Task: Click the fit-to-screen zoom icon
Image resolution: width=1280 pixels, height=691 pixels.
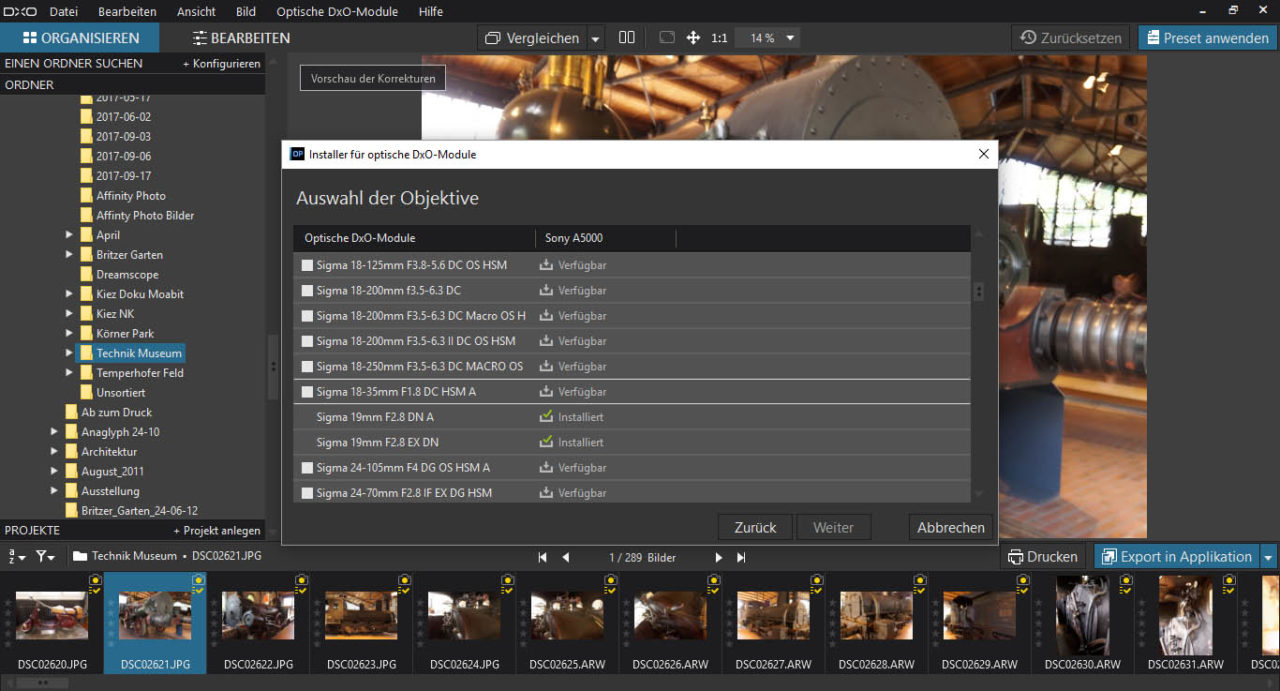Action: [x=667, y=38]
